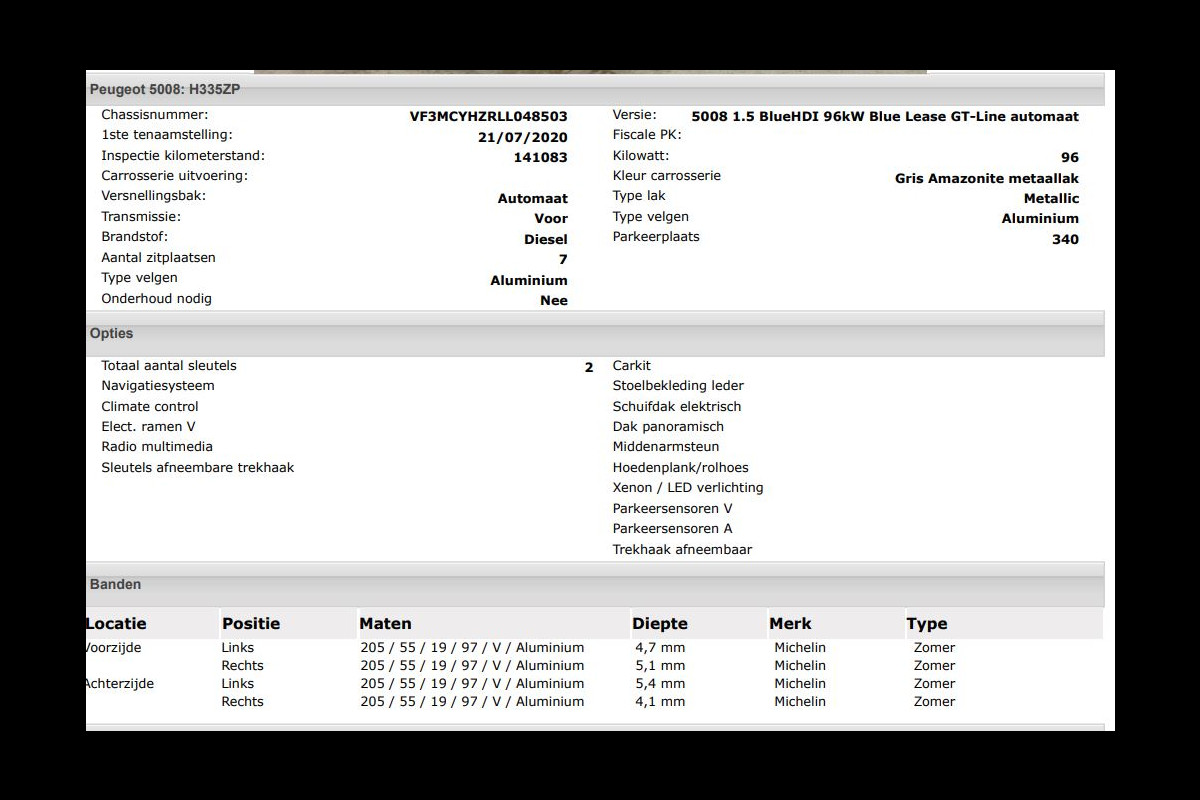Click the Banden section header

115,584
